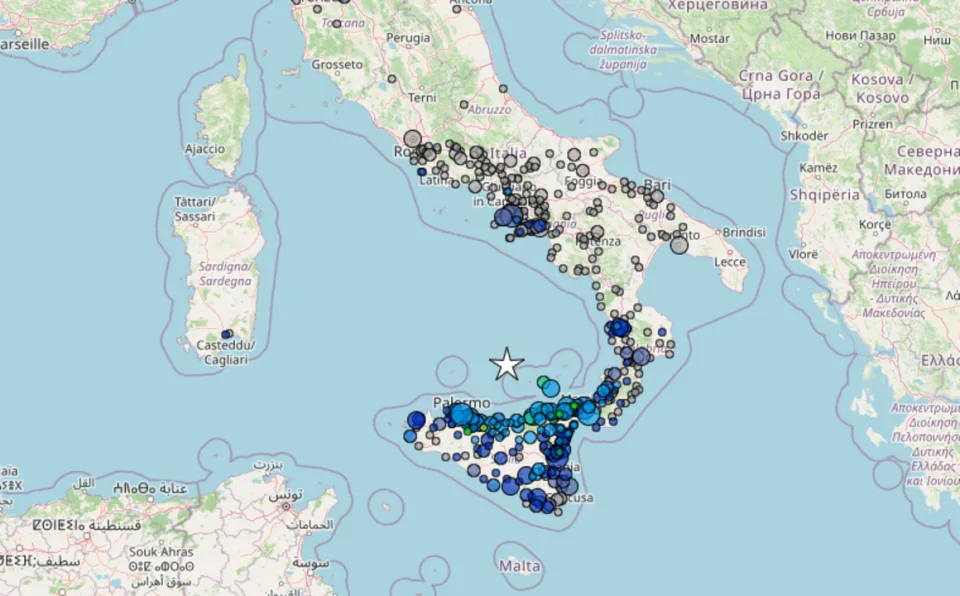Click the Shqipëria country label
The height and width of the screenshot is (596, 960).
(x=824, y=195)
